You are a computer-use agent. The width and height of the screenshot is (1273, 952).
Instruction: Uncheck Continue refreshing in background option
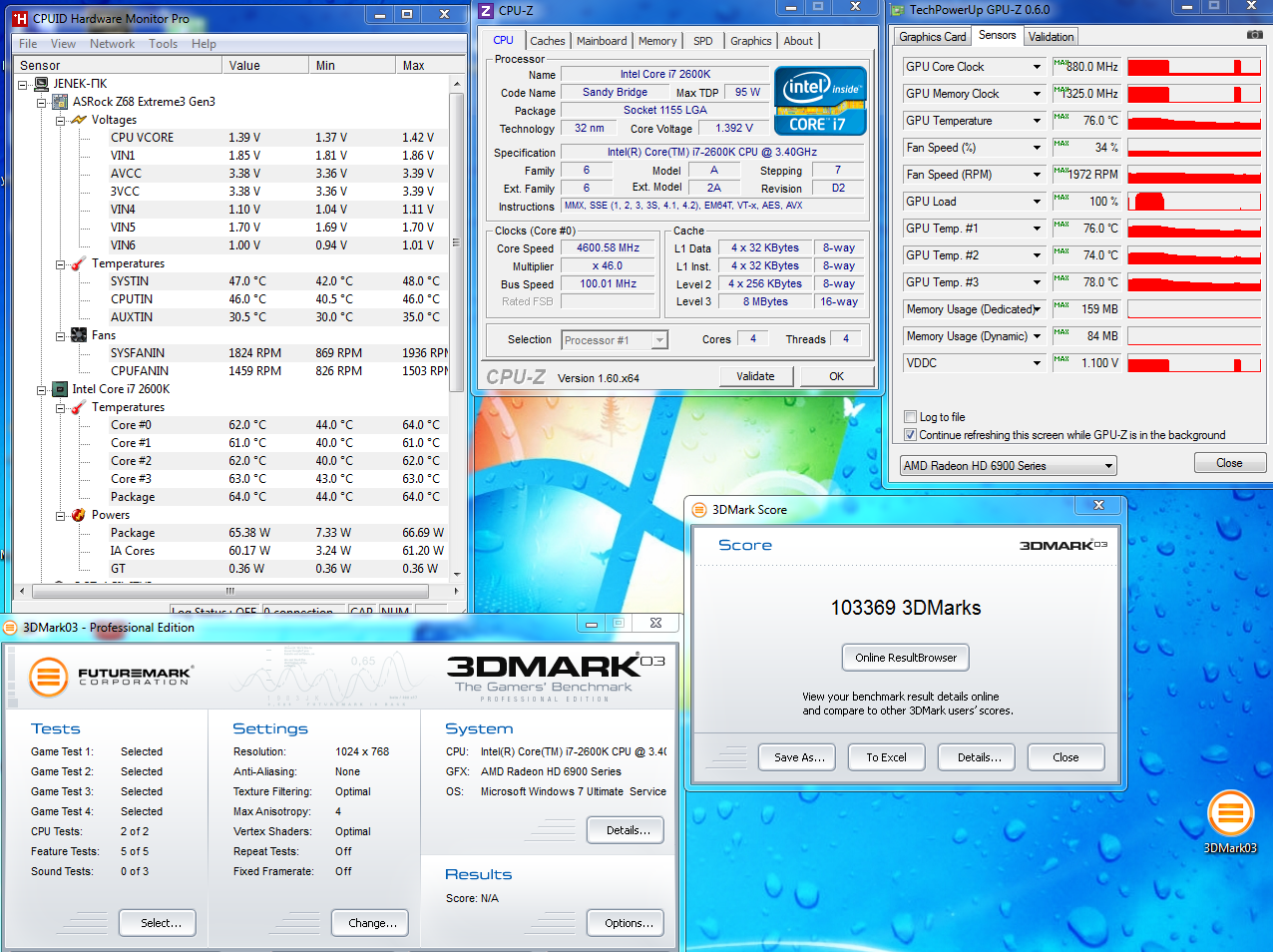tap(910, 435)
